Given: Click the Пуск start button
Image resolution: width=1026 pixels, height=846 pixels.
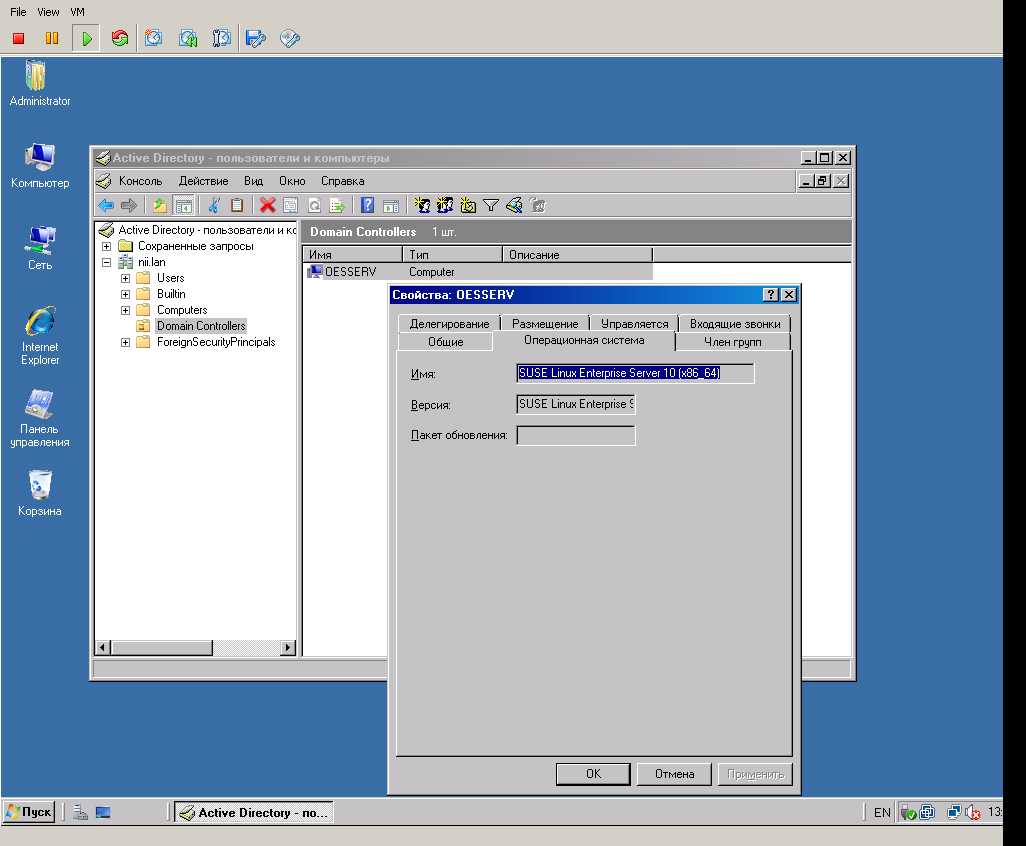Looking at the screenshot, I should (29, 812).
